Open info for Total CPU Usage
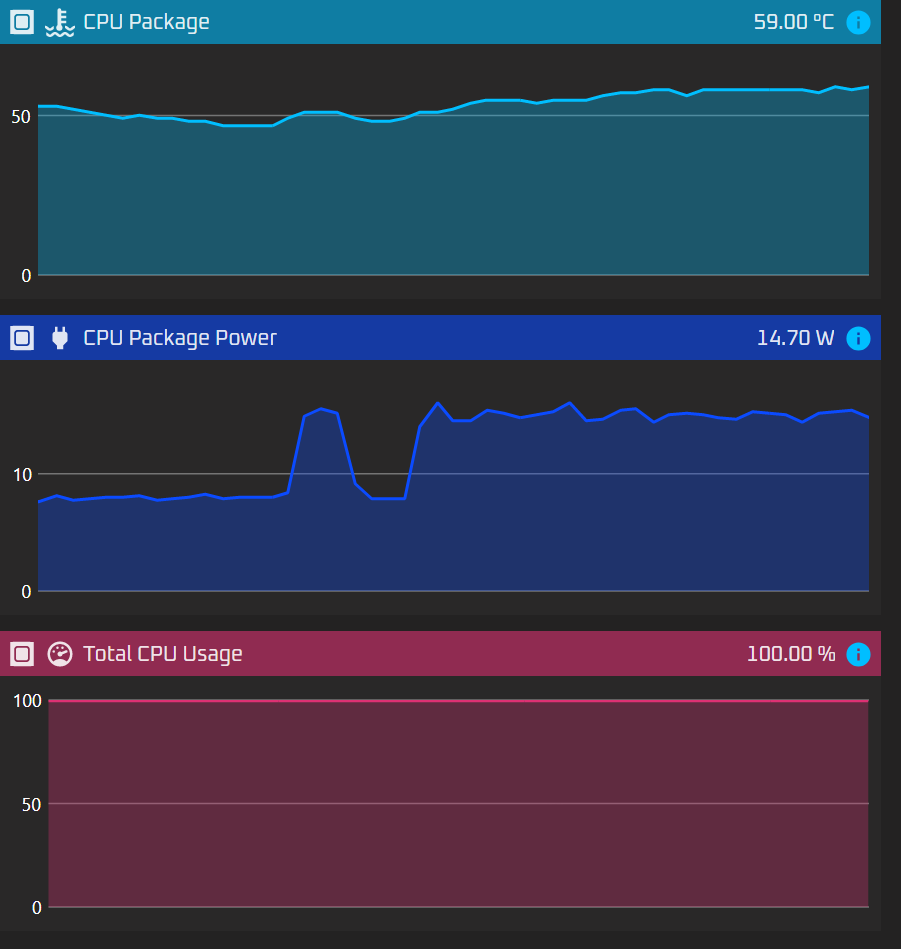Screen dimensions: 901x949 [858, 654]
